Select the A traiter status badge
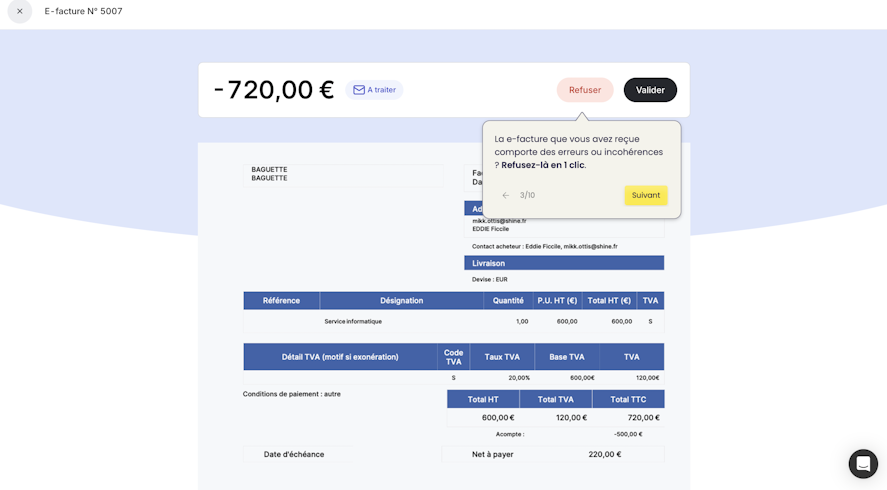887x490 pixels. 374,90
